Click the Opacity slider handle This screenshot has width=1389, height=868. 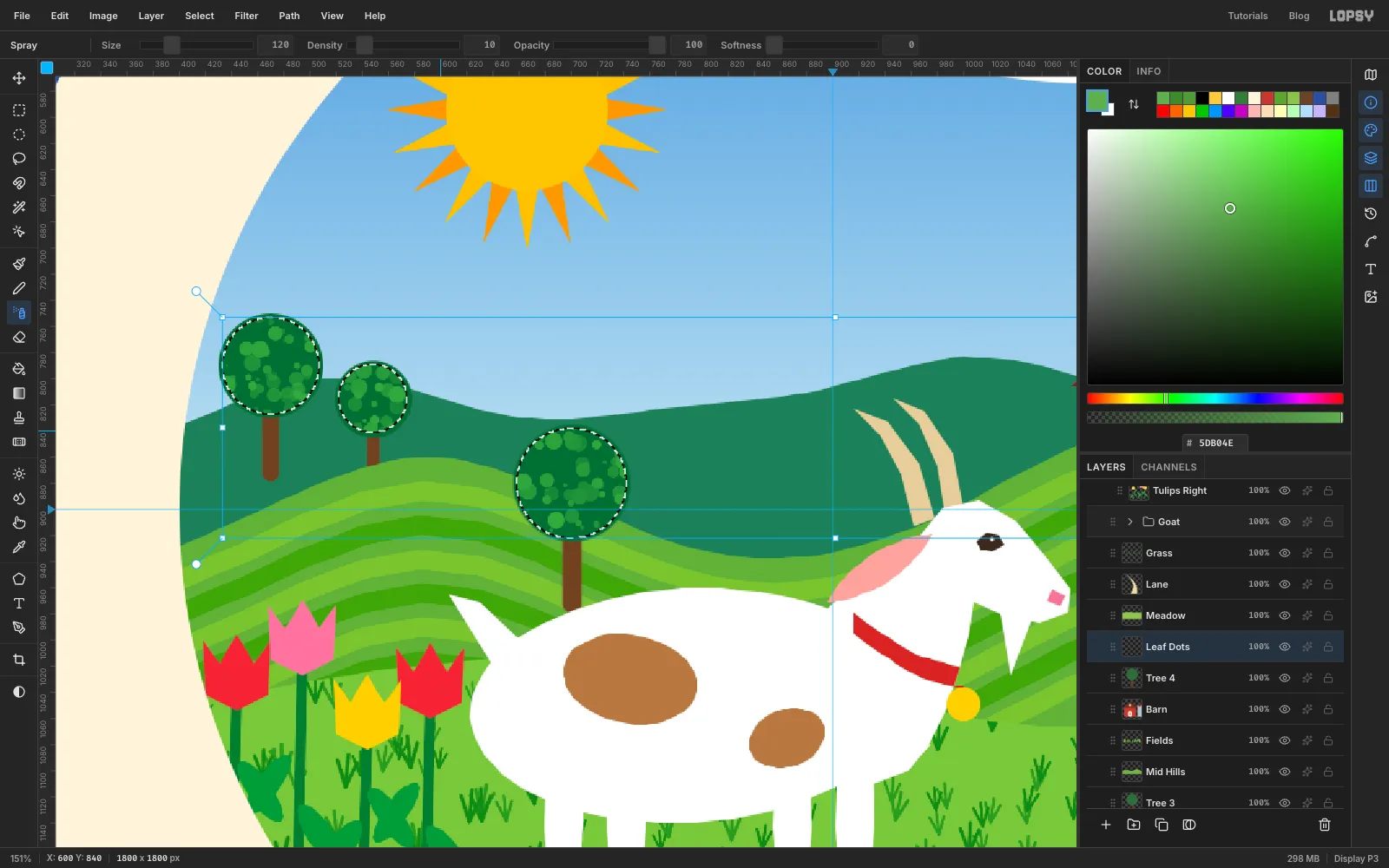tap(657, 45)
